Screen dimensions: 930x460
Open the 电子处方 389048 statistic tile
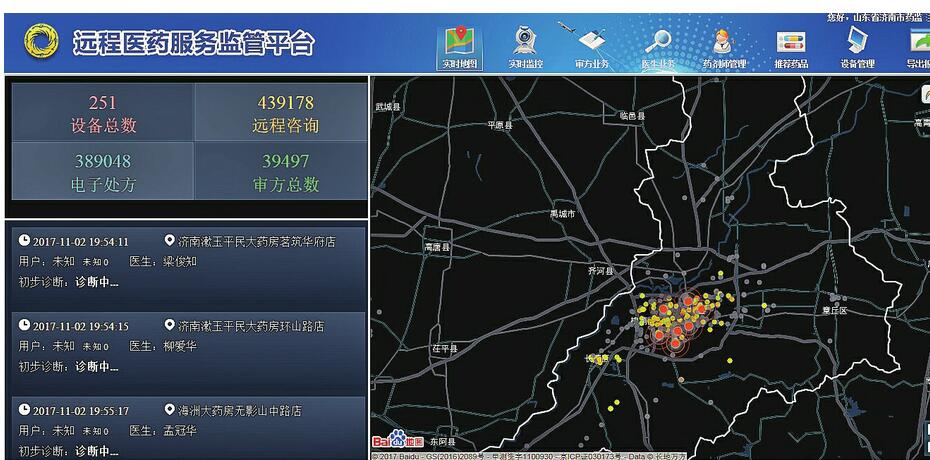pos(103,171)
